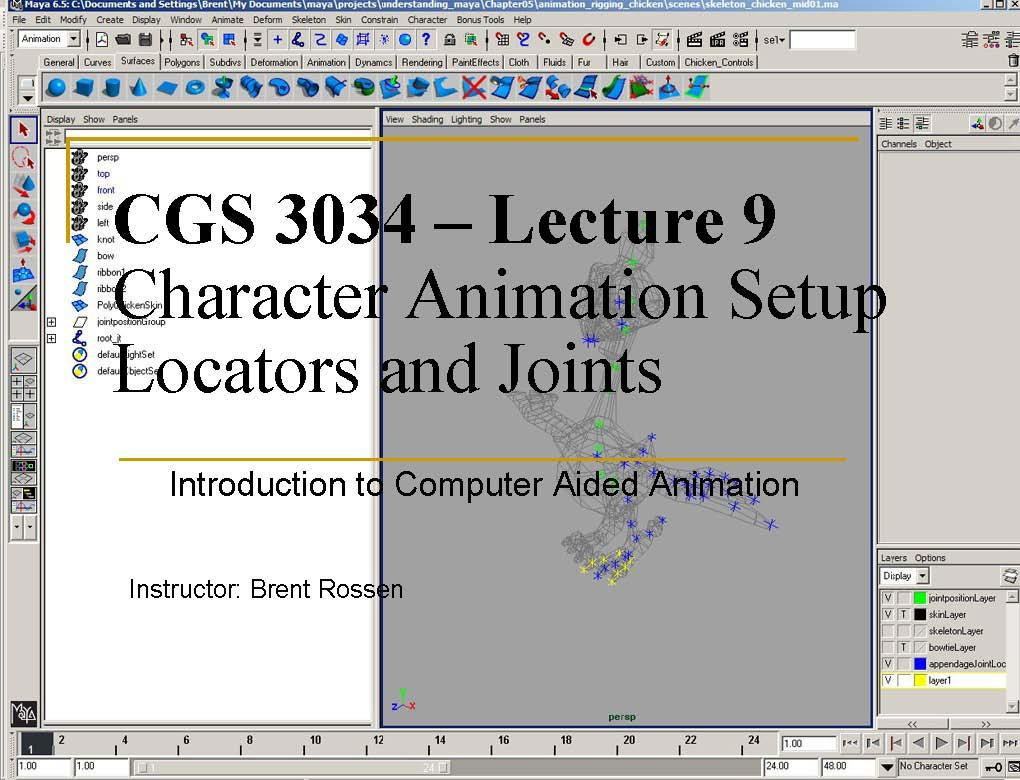Click play backwards button
This screenshot has height=780, width=1020.
pyautogui.click(x=919, y=743)
